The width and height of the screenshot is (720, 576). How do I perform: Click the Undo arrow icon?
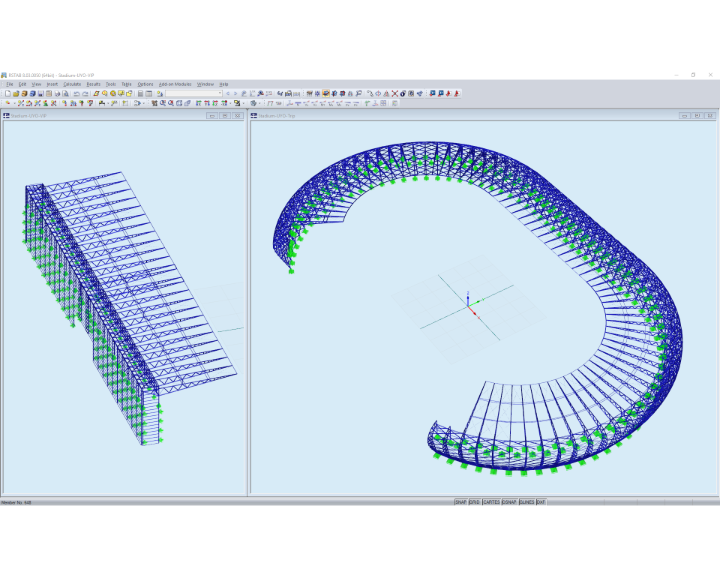[77, 93]
